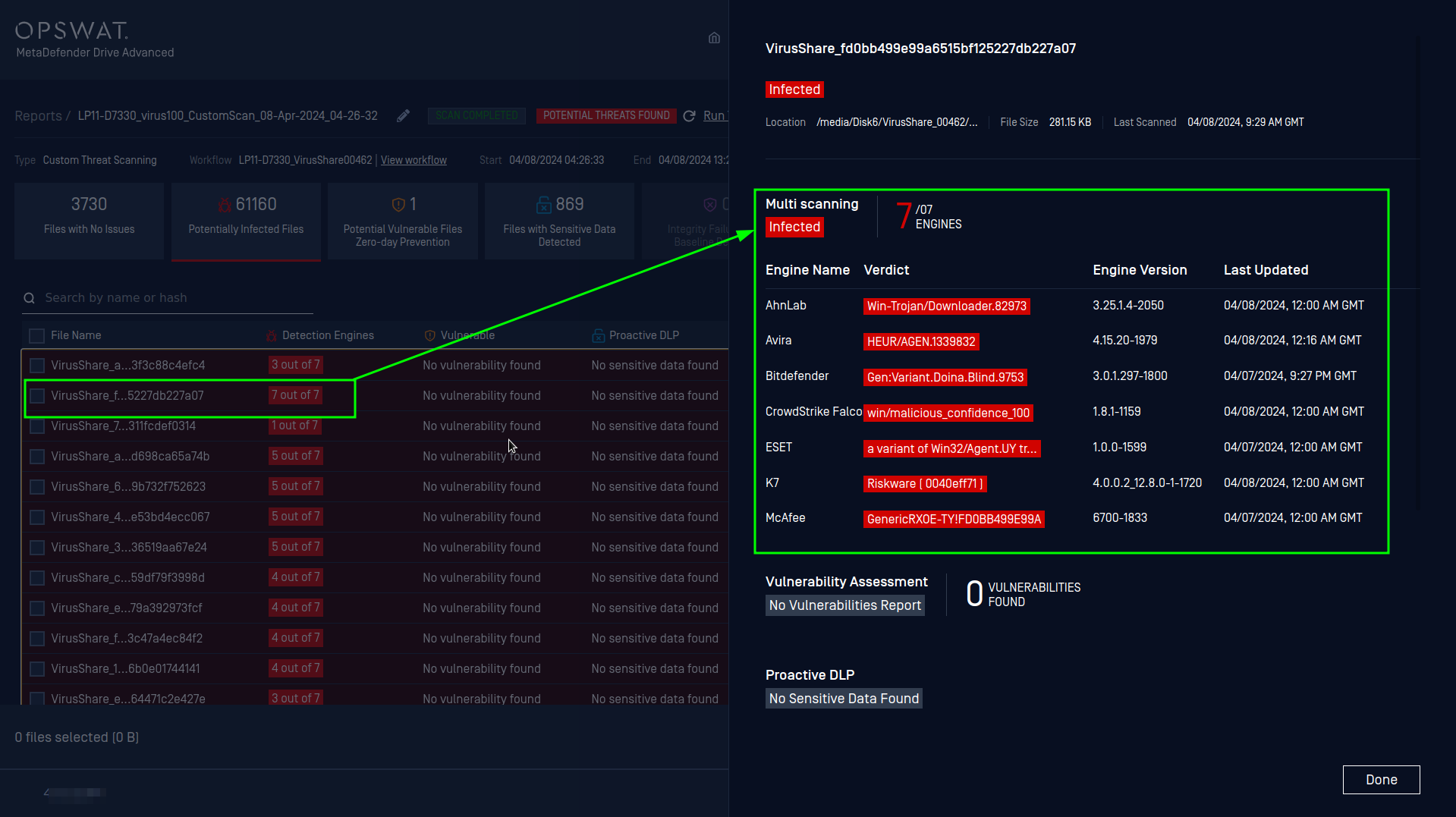Toggle the select-all checkbox in File Name header
1456x817 pixels.
point(36,335)
